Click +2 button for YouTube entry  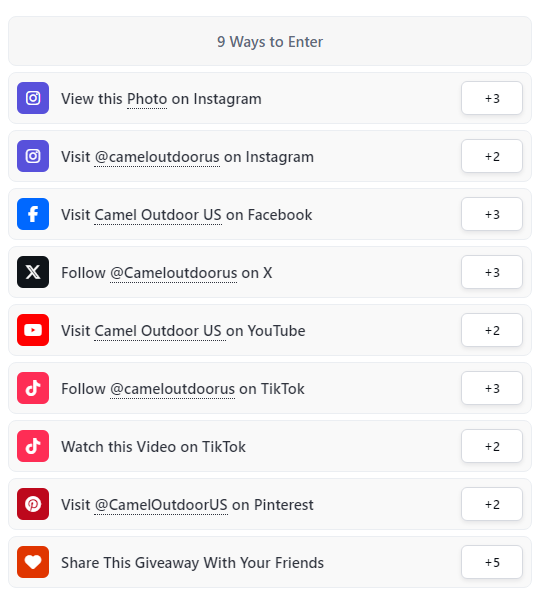pyautogui.click(x=492, y=330)
